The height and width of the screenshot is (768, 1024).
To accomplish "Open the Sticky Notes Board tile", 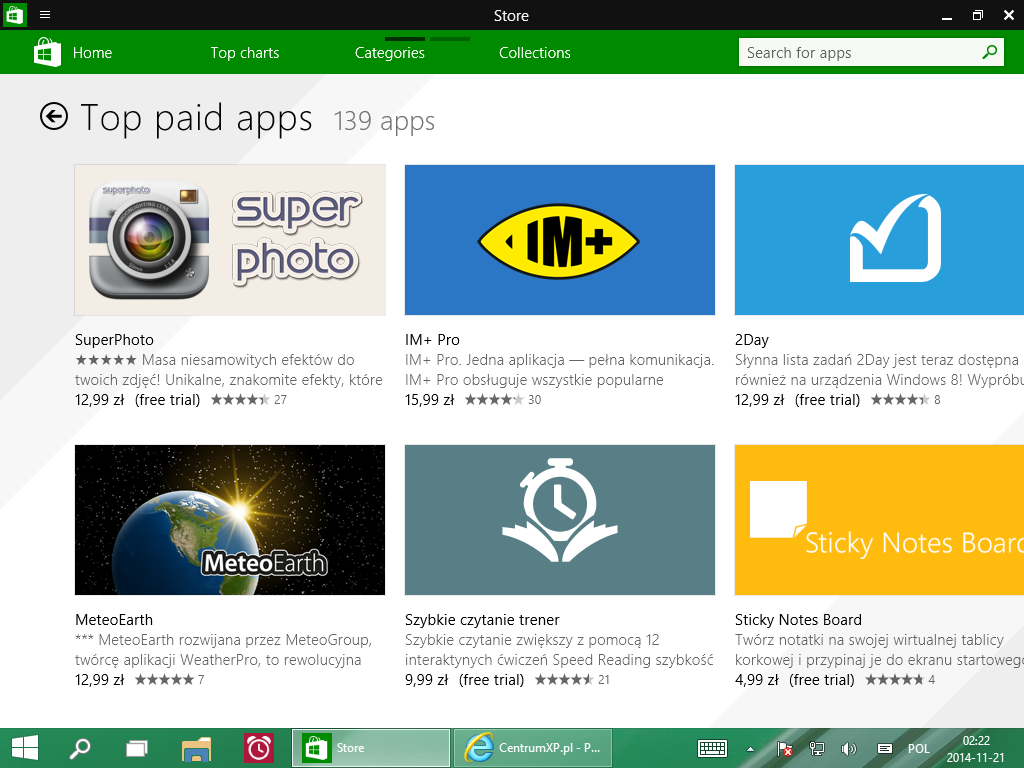I will tap(879, 520).
